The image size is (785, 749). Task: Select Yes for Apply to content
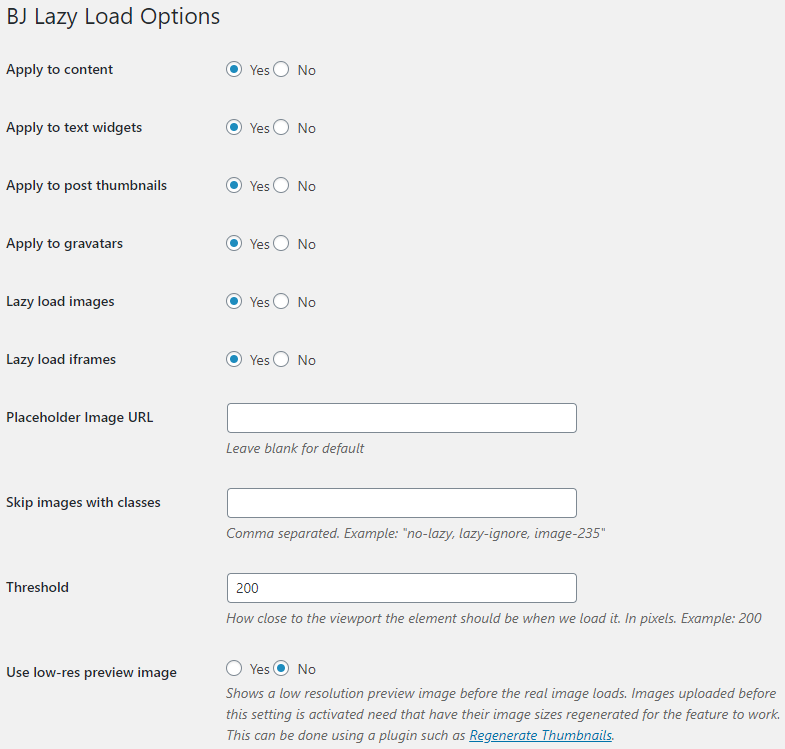[x=235, y=70]
